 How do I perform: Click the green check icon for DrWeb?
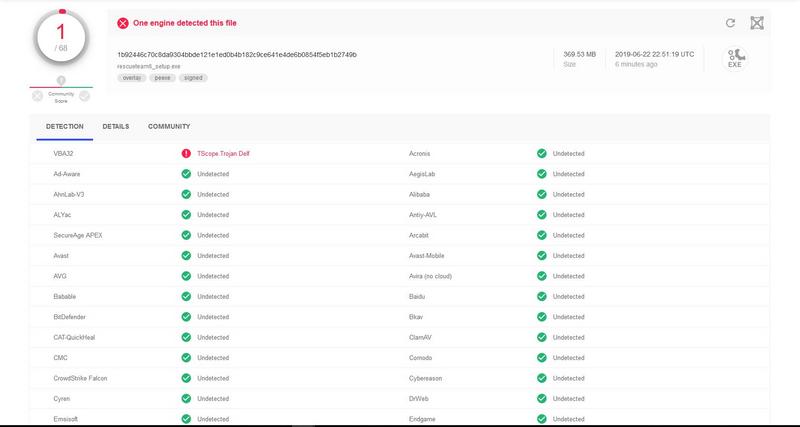[x=542, y=398]
